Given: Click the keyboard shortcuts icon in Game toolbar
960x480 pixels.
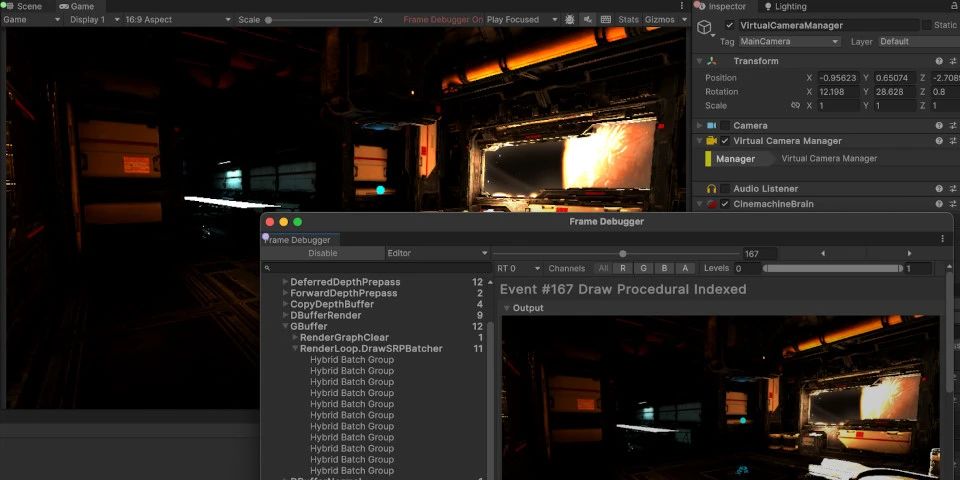Looking at the screenshot, I should pos(606,19).
